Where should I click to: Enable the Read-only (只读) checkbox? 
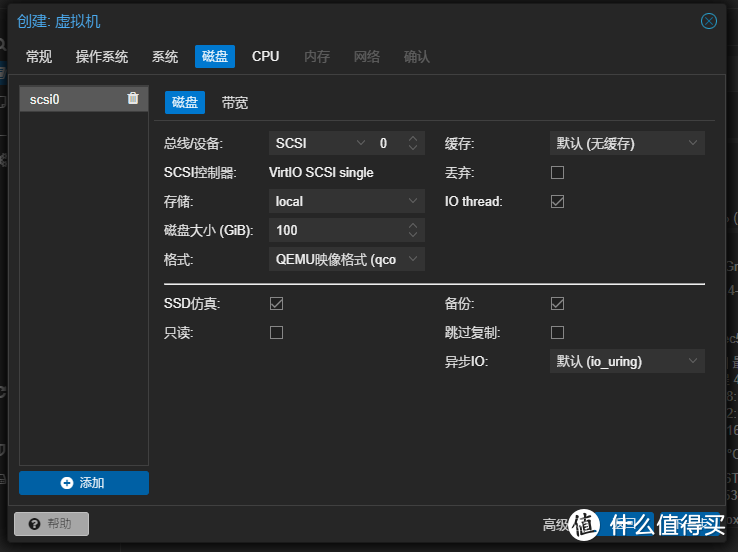[277, 332]
